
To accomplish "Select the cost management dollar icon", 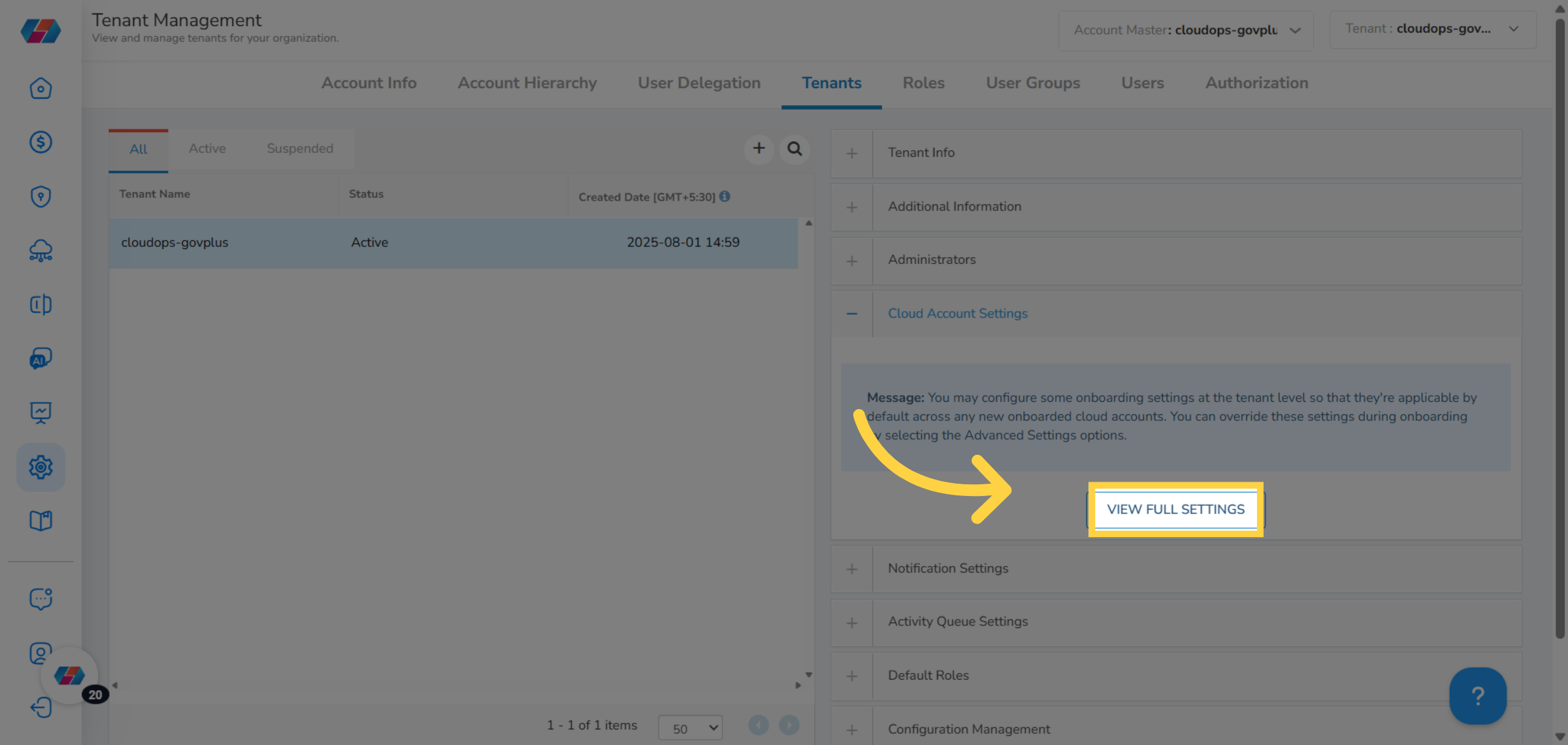I will pyautogui.click(x=41, y=142).
